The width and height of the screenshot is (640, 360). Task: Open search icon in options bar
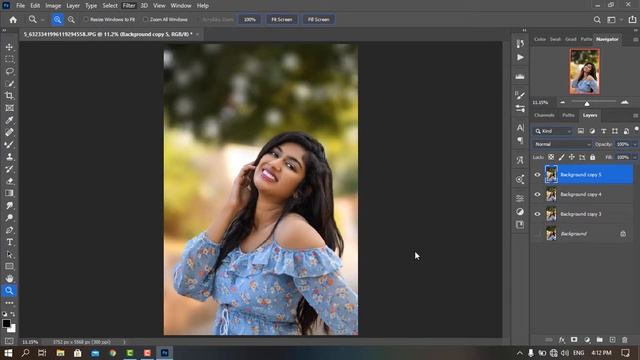(x=597, y=20)
